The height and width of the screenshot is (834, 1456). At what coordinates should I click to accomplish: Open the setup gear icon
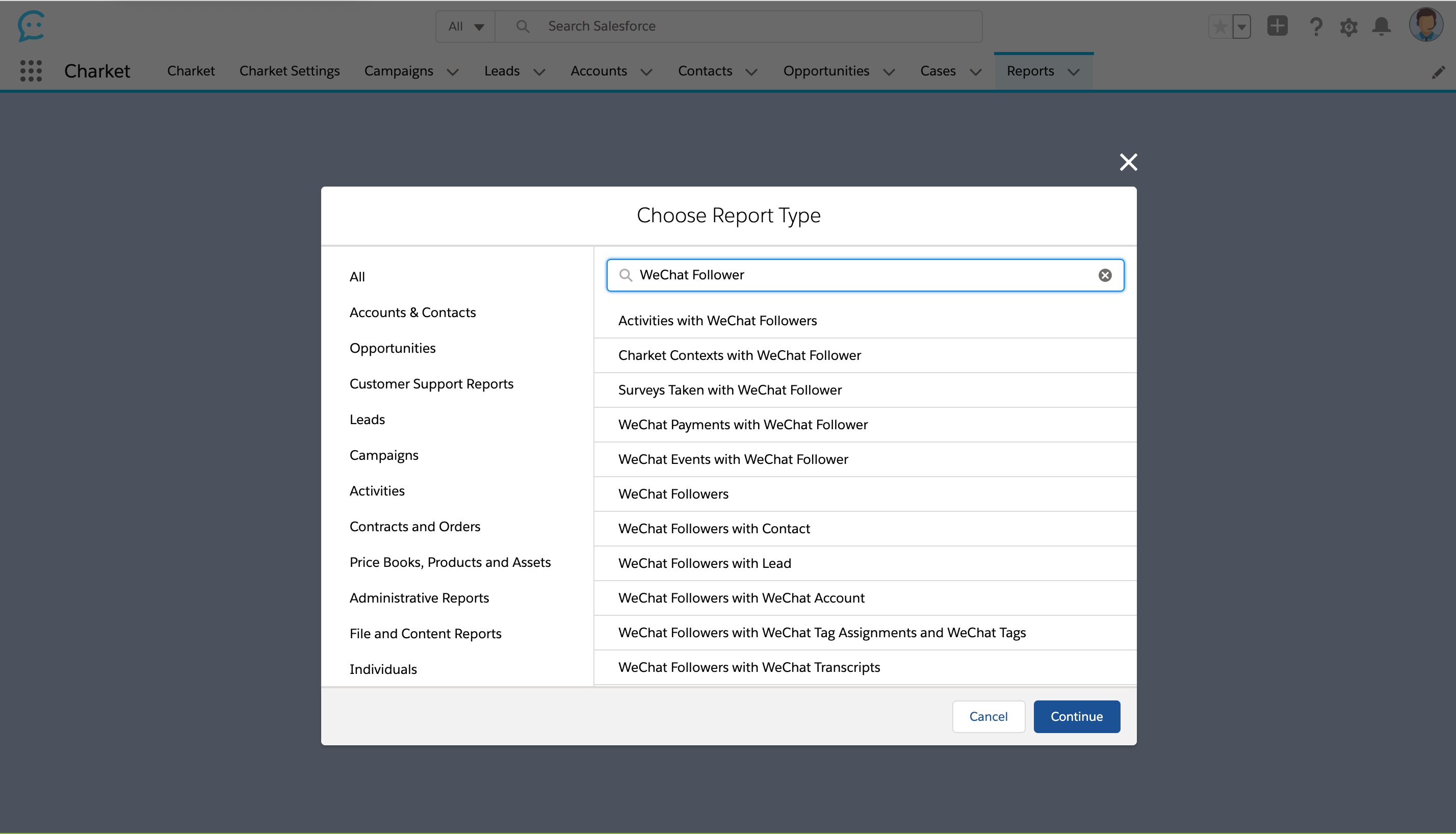[x=1349, y=27]
